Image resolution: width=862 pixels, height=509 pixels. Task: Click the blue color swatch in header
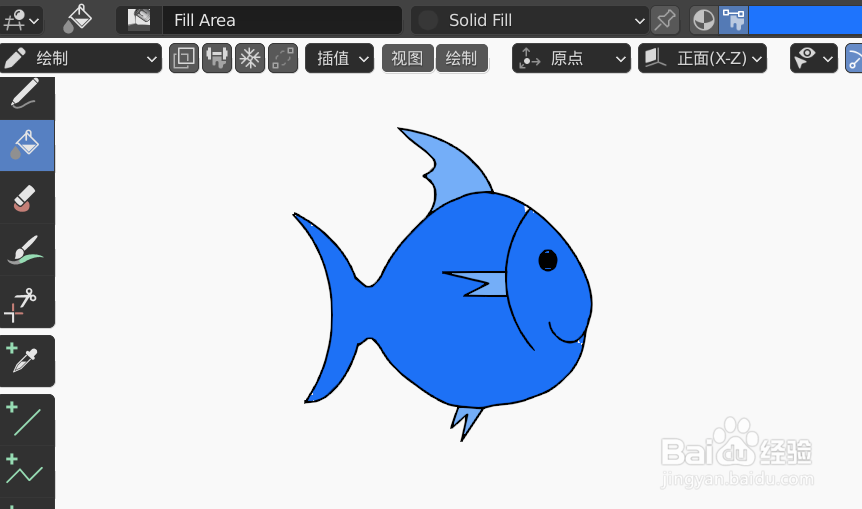pyautogui.click(x=805, y=20)
